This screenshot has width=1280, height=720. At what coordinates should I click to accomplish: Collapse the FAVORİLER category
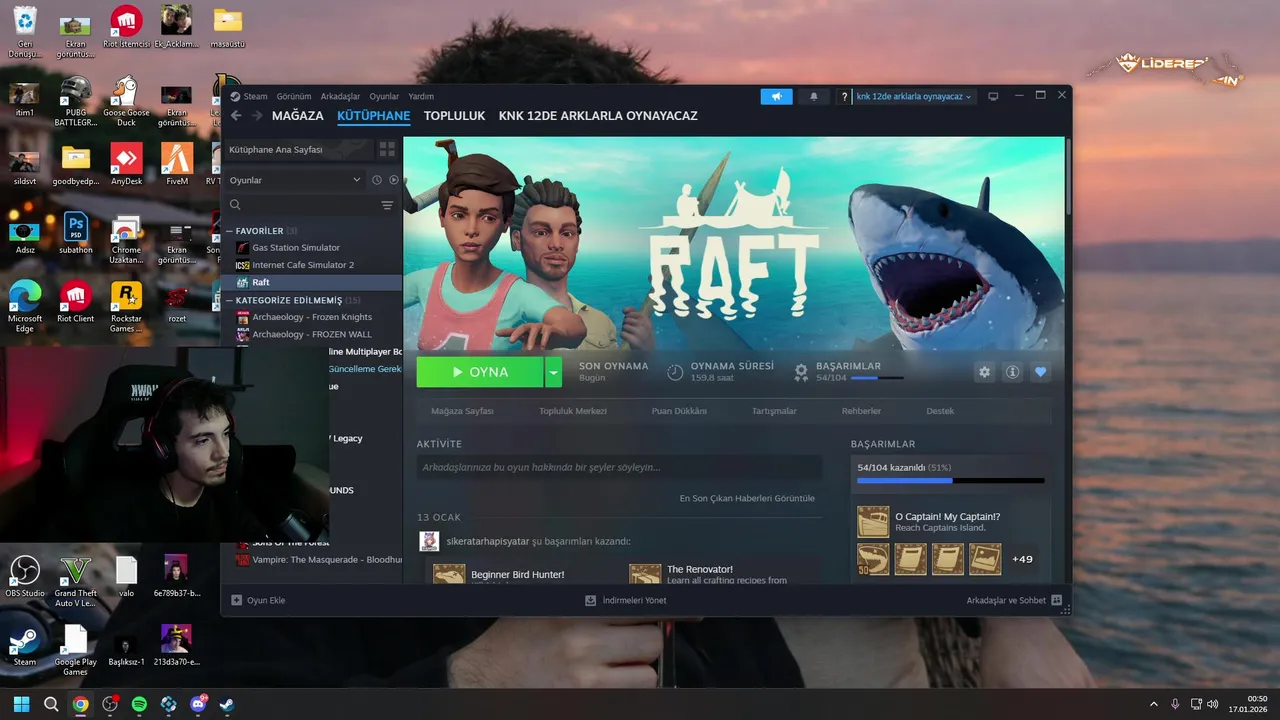click(229, 231)
